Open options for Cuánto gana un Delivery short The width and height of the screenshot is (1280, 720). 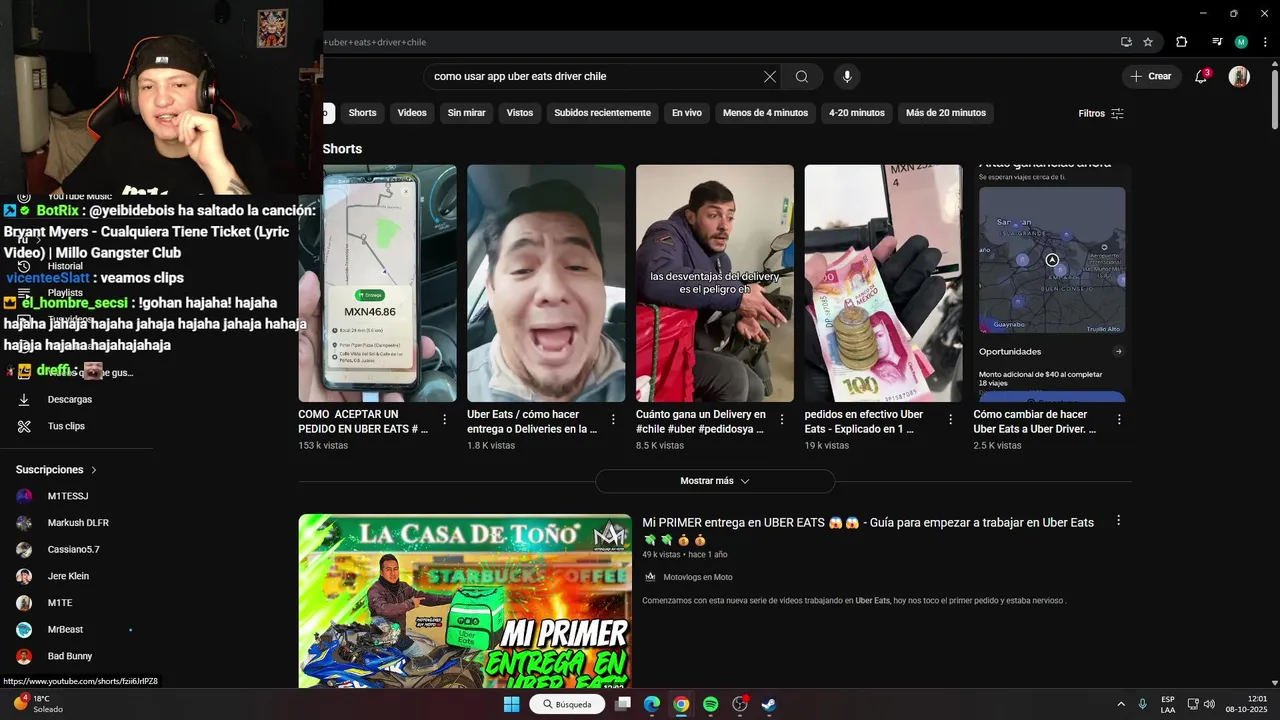[x=782, y=420]
